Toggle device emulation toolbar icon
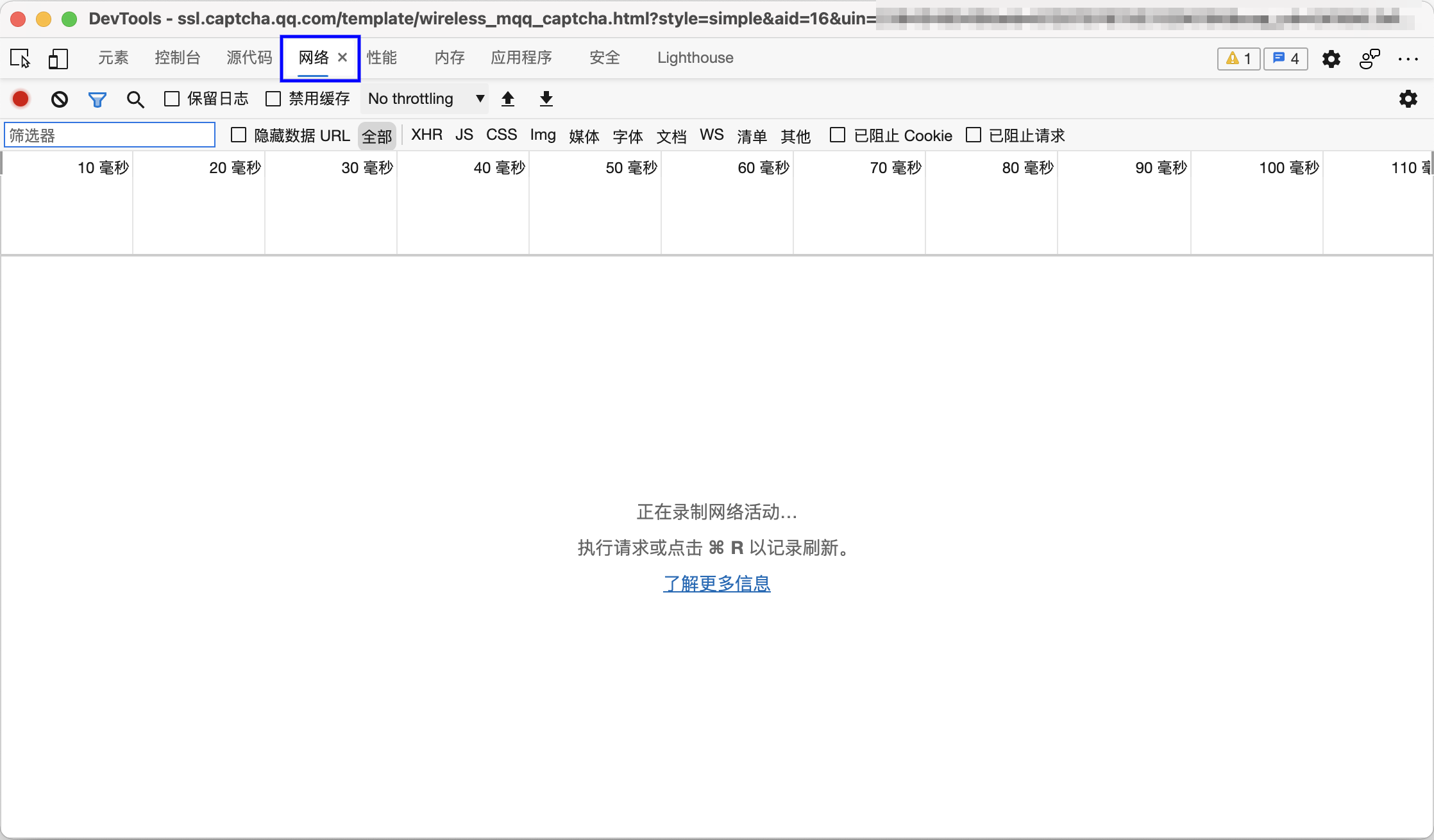Screen dimensions: 1434x840 (x=58, y=58)
